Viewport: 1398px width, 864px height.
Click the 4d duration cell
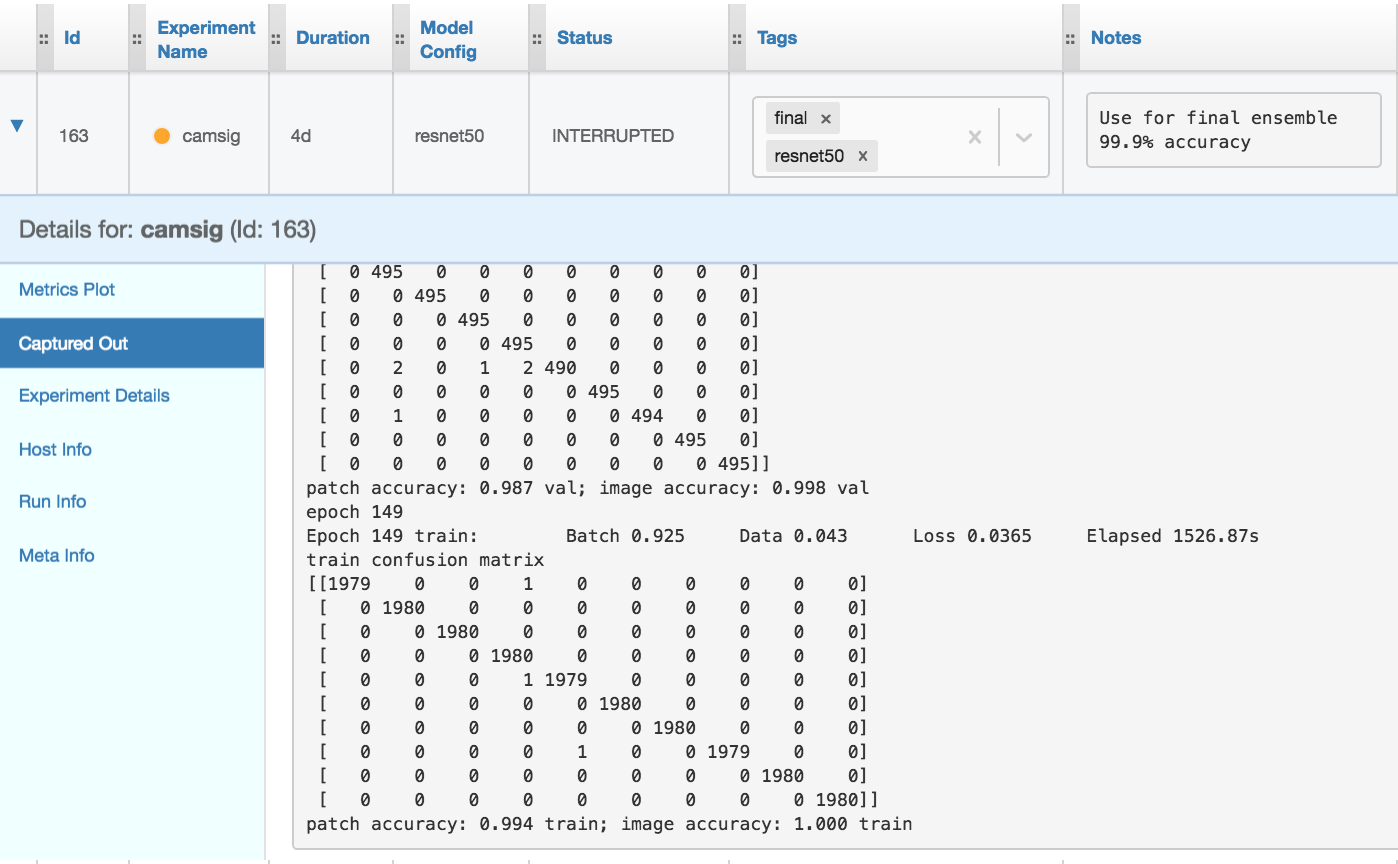coord(331,134)
